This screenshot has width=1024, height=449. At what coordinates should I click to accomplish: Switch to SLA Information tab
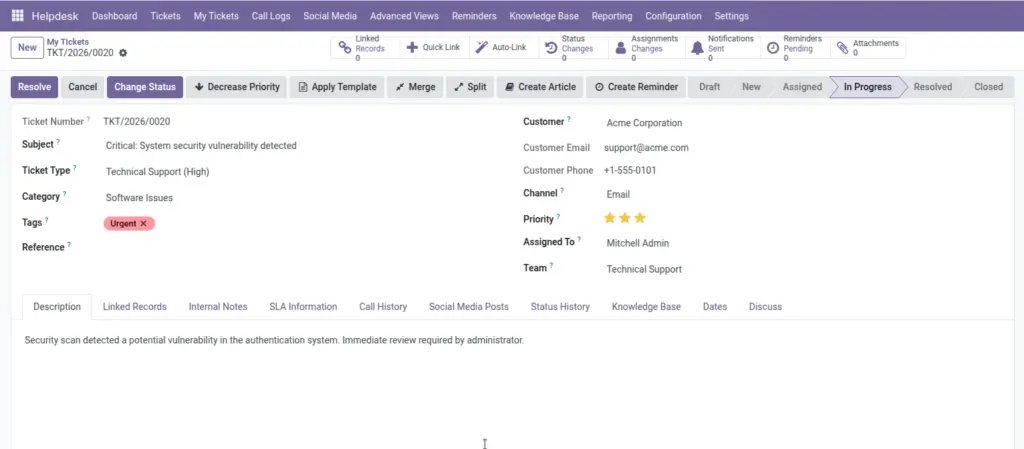[303, 306]
